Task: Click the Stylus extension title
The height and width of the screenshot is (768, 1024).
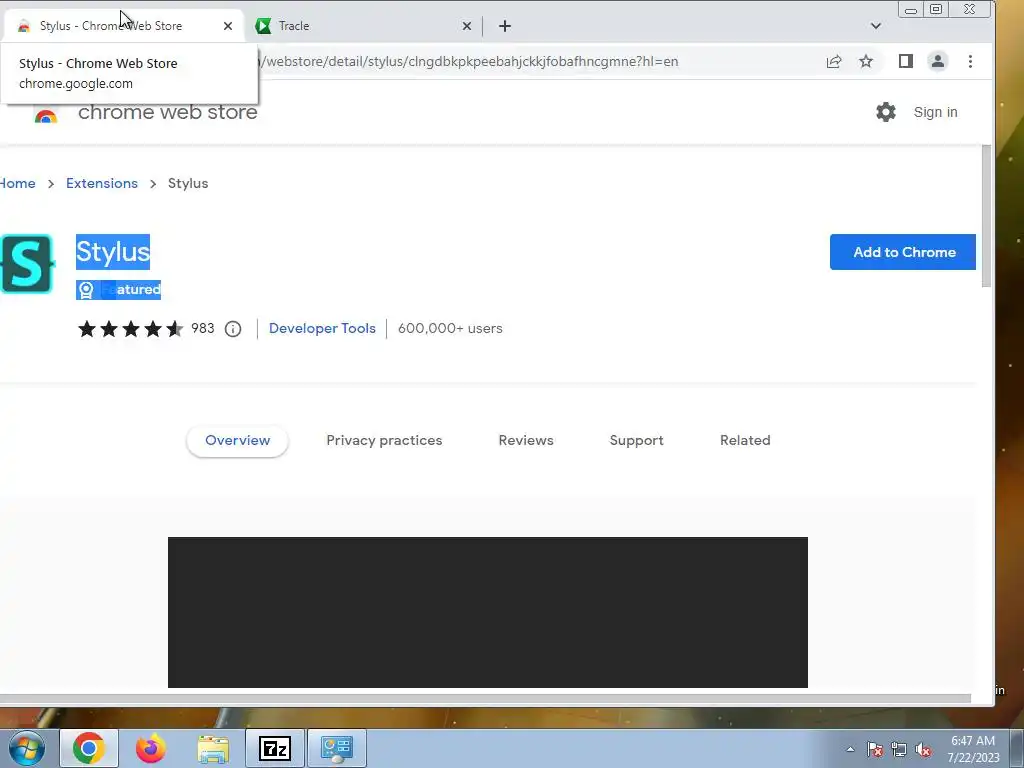Action: pos(113,252)
